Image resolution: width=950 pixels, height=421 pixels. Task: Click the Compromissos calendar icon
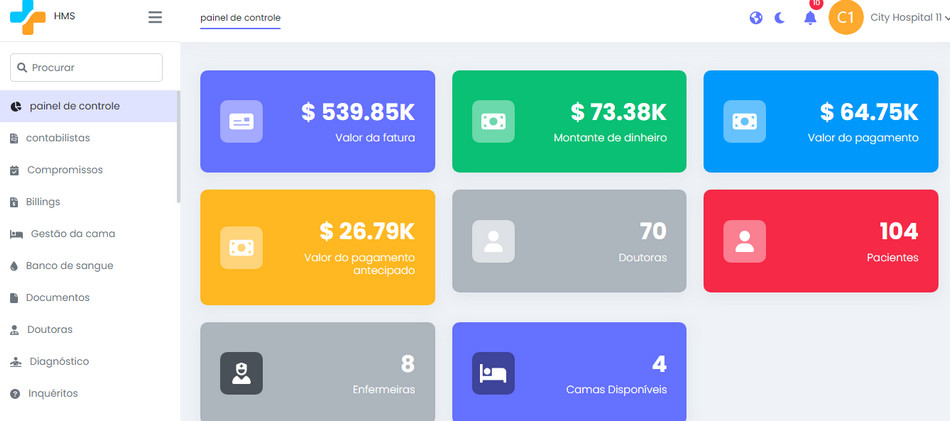[x=15, y=170]
